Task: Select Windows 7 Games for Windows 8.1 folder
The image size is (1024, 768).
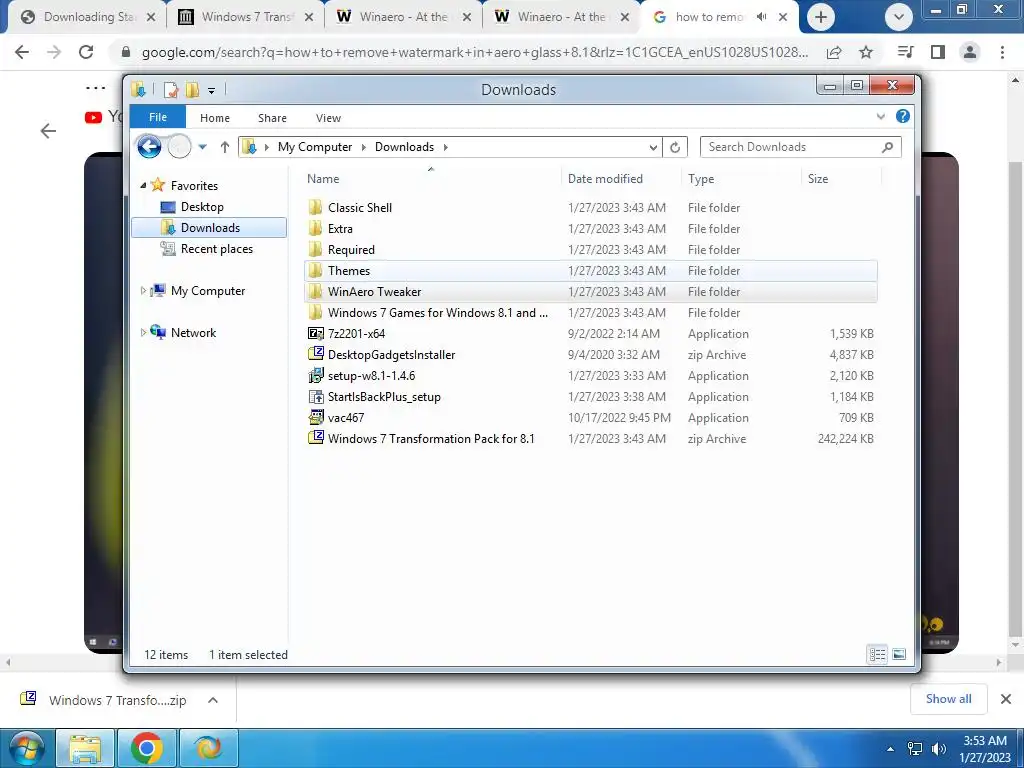Action: click(438, 313)
